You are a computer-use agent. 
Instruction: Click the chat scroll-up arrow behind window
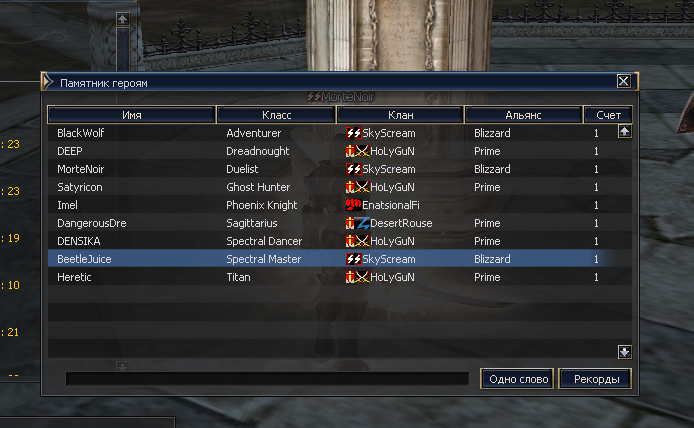[123, 19]
